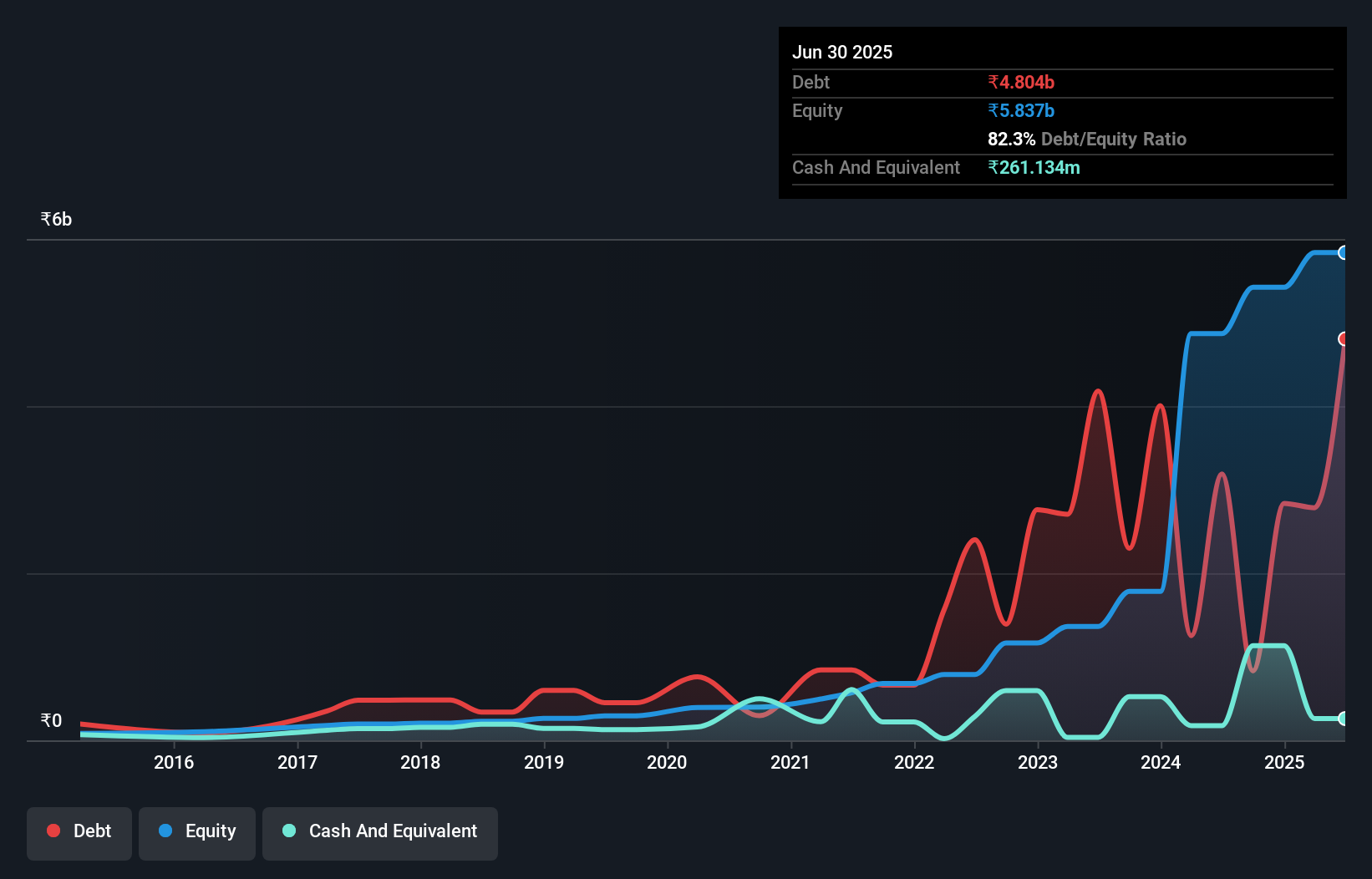Click the 2024 x-axis label
The width and height of the screenshot is (1372, 879).
tap(1161, 762)
